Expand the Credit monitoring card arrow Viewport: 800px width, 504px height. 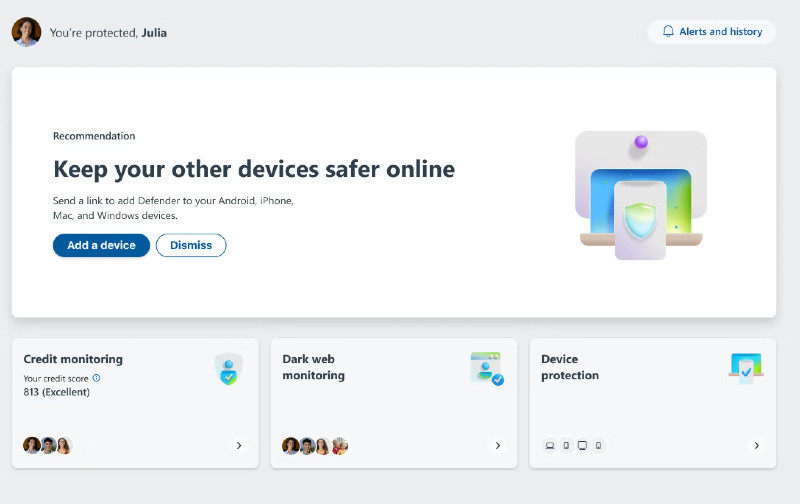click(x=239, y=446)
